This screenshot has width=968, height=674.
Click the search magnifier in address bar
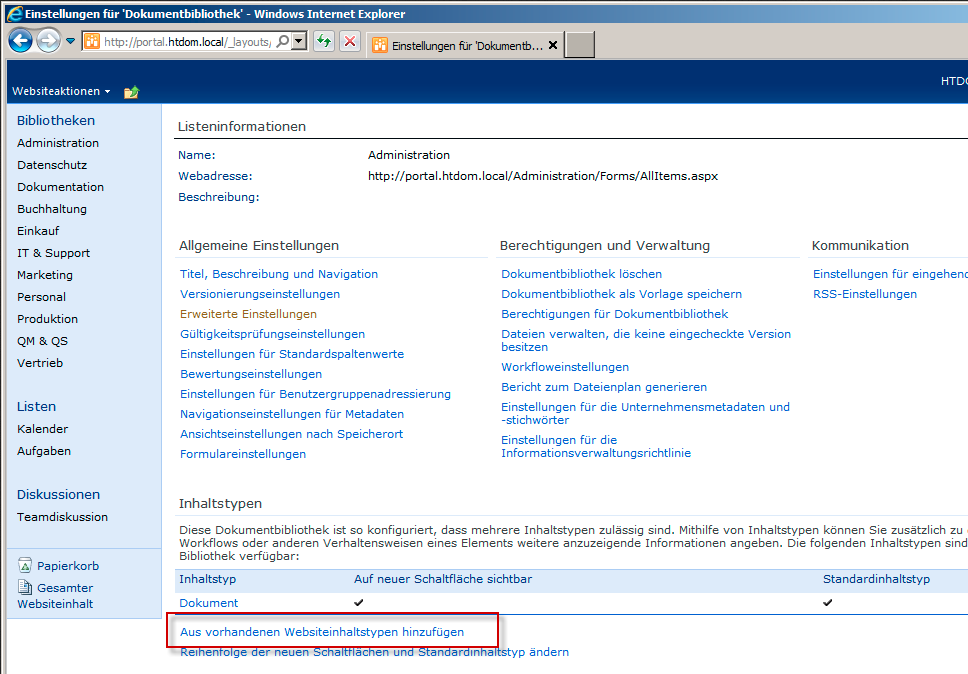pyautogui.click(x=282, y=41)
